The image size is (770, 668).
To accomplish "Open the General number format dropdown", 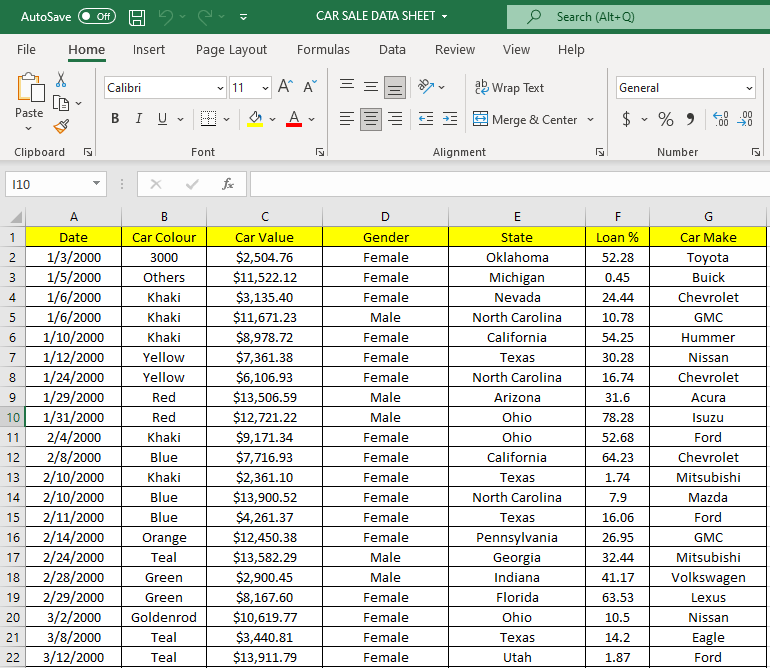I will click(x=749, y=88).
